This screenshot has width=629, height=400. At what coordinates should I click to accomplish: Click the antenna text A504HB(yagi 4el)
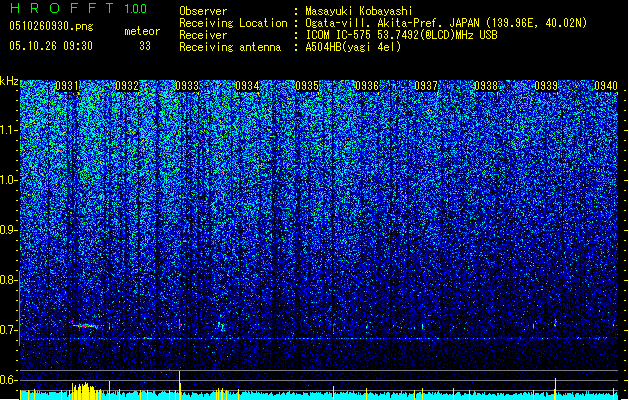(353, 47)
